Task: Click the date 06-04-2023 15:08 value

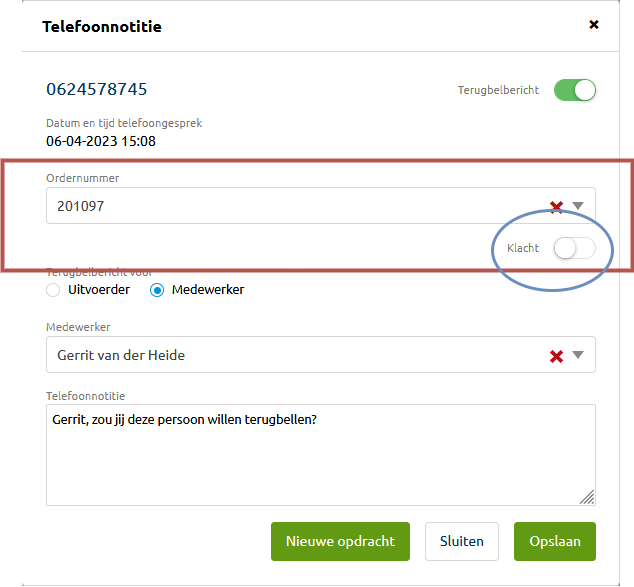Action: click(101, 141)
